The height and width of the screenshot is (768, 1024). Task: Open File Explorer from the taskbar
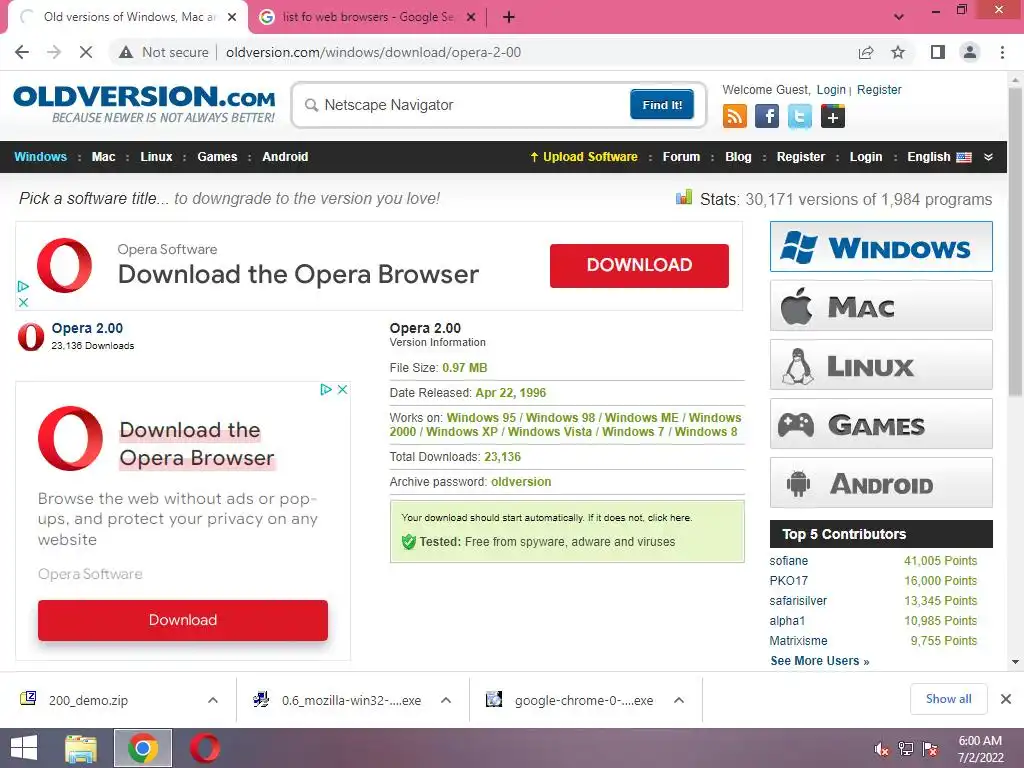80,749
